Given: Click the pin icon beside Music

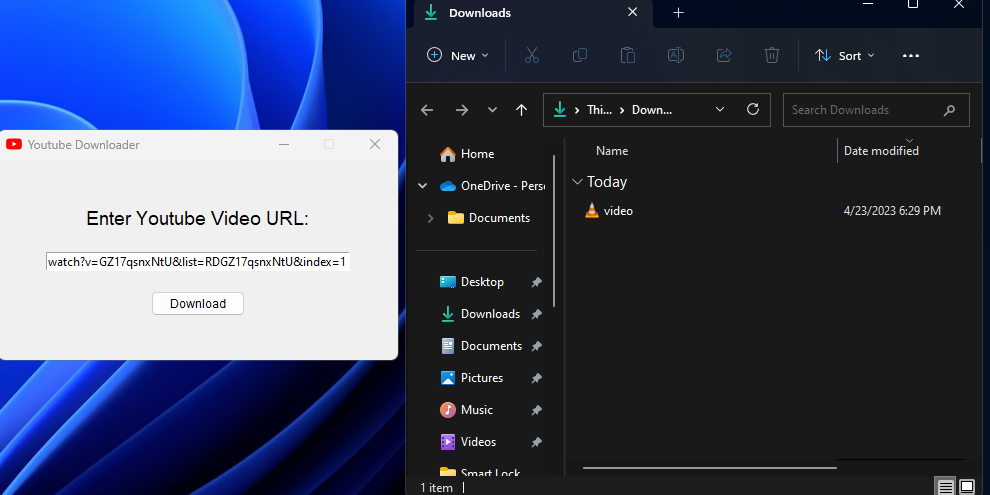Looking at the screenshot, I should click(536, 410).
